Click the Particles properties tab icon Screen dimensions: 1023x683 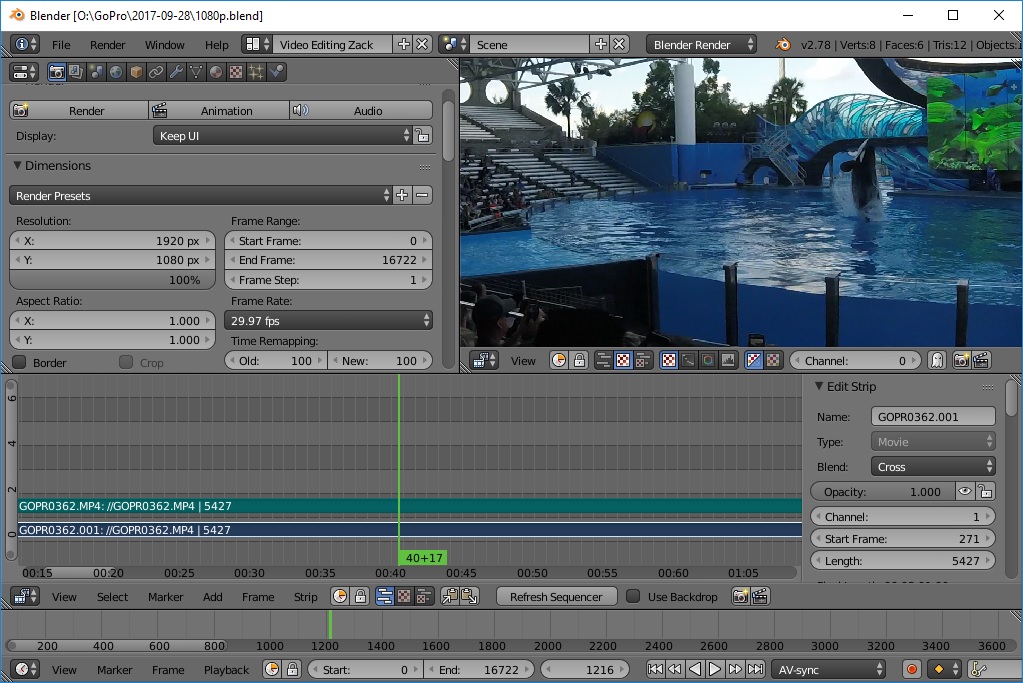[x=256, y=72]
